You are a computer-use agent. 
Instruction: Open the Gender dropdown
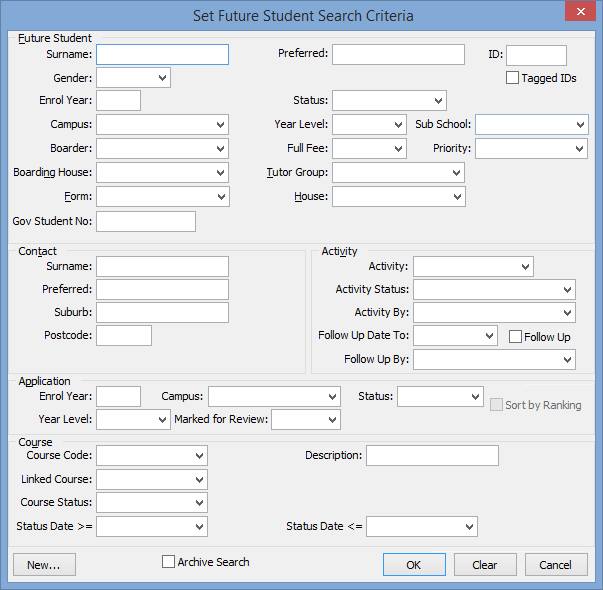pyautogui.click(x=133, y=78)
